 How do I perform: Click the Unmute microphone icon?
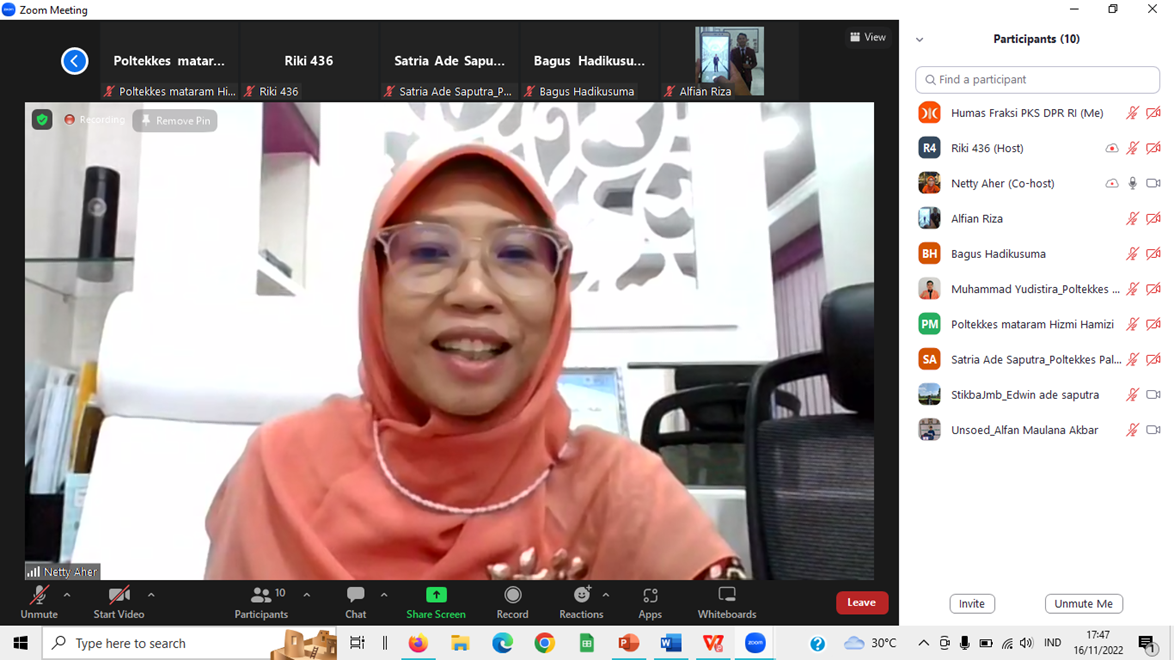[39, 596]
